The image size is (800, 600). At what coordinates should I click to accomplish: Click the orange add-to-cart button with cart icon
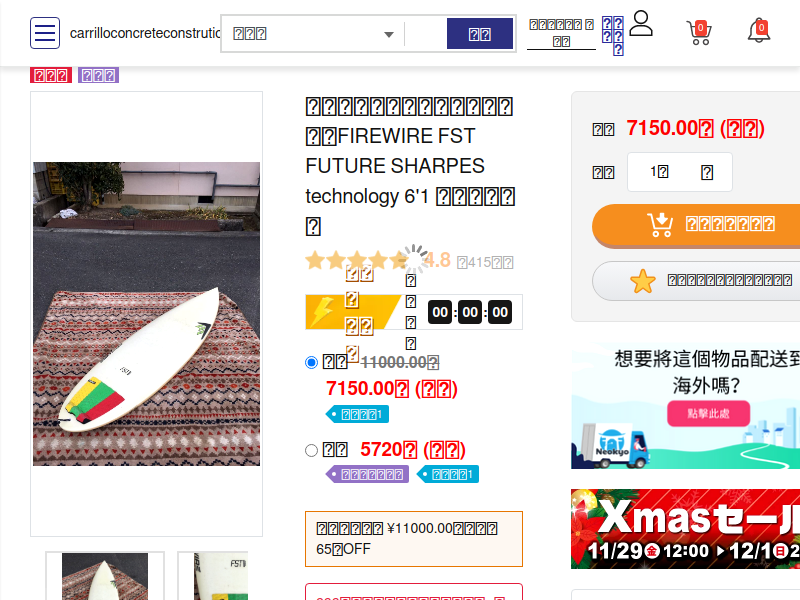click(696, 225)
